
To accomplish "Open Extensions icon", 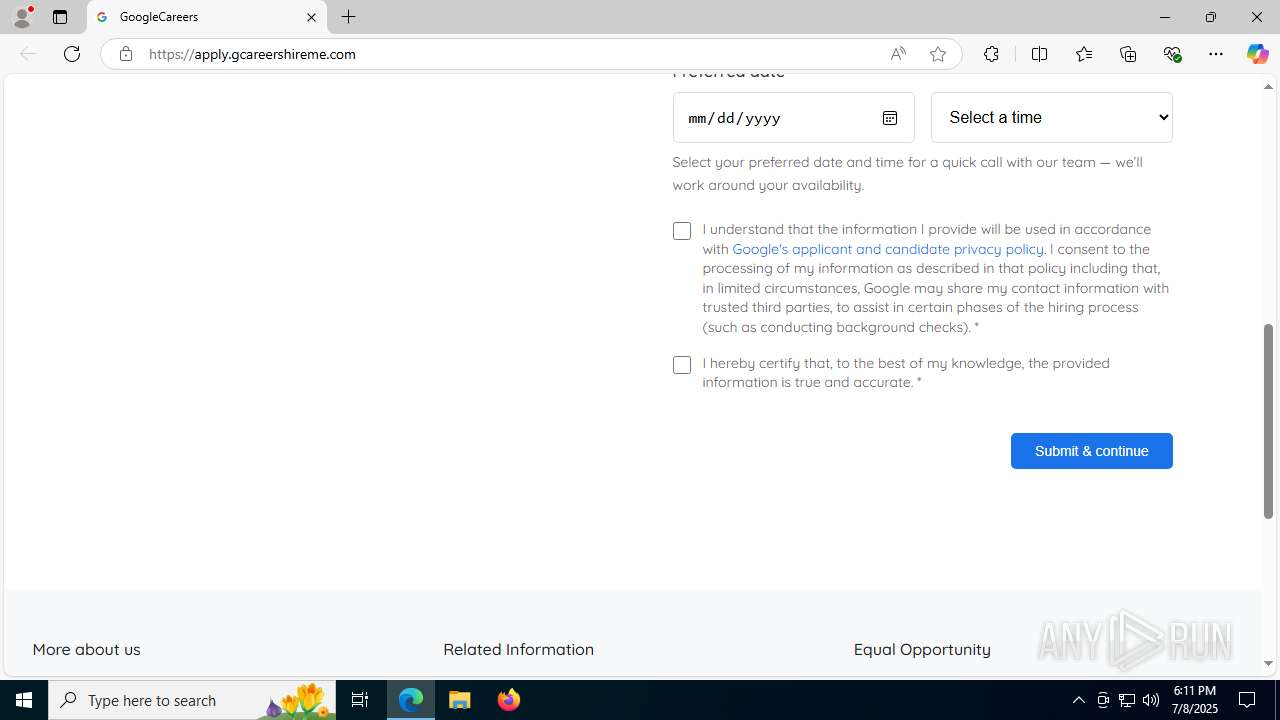I will point(991,54).
